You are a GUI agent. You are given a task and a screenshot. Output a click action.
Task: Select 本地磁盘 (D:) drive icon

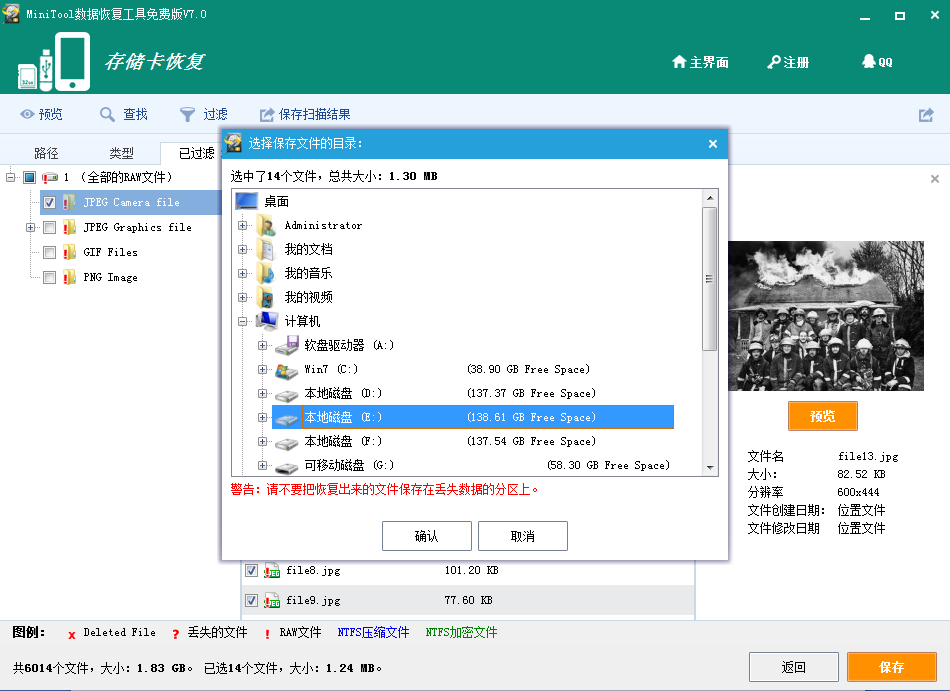point(286,394)
